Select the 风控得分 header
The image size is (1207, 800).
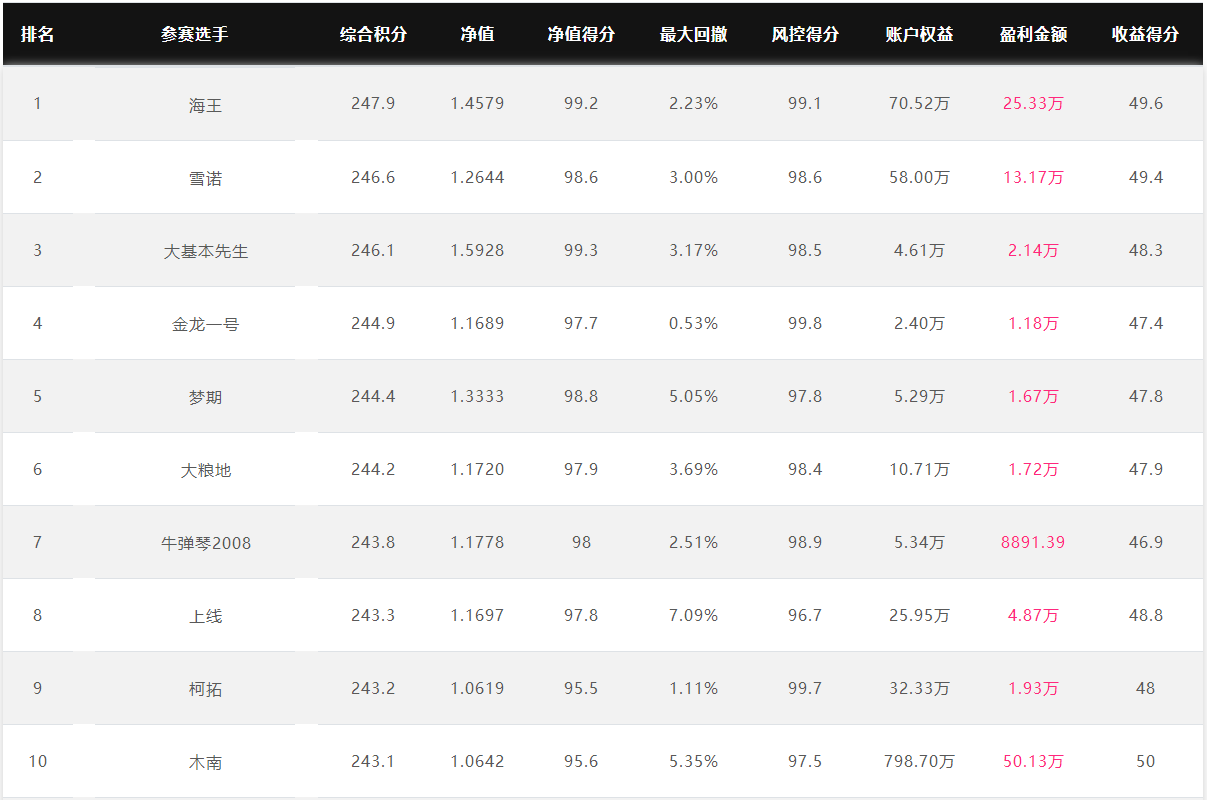805,34
